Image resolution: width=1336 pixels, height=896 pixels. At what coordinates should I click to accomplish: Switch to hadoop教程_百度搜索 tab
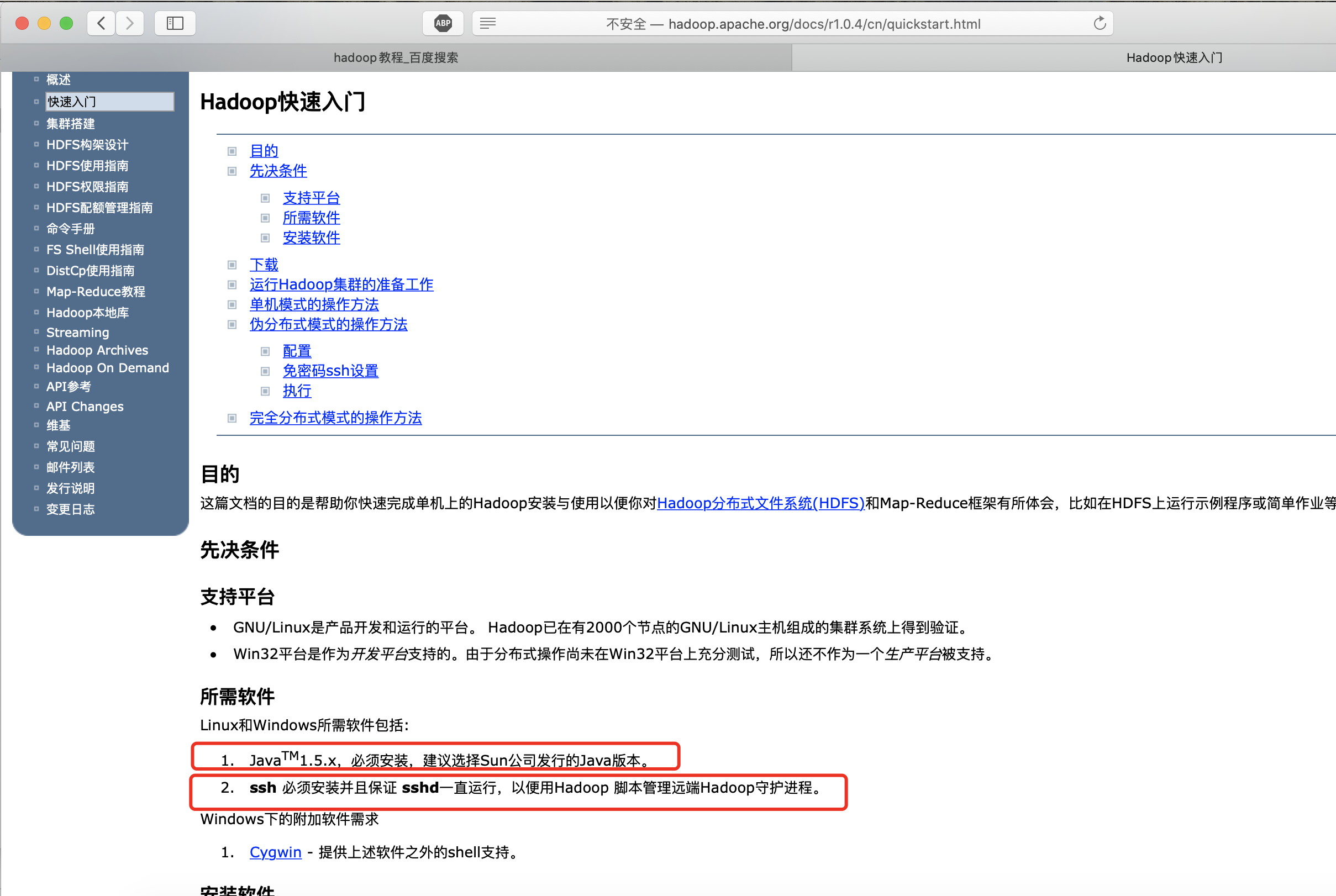click(396, 57)
